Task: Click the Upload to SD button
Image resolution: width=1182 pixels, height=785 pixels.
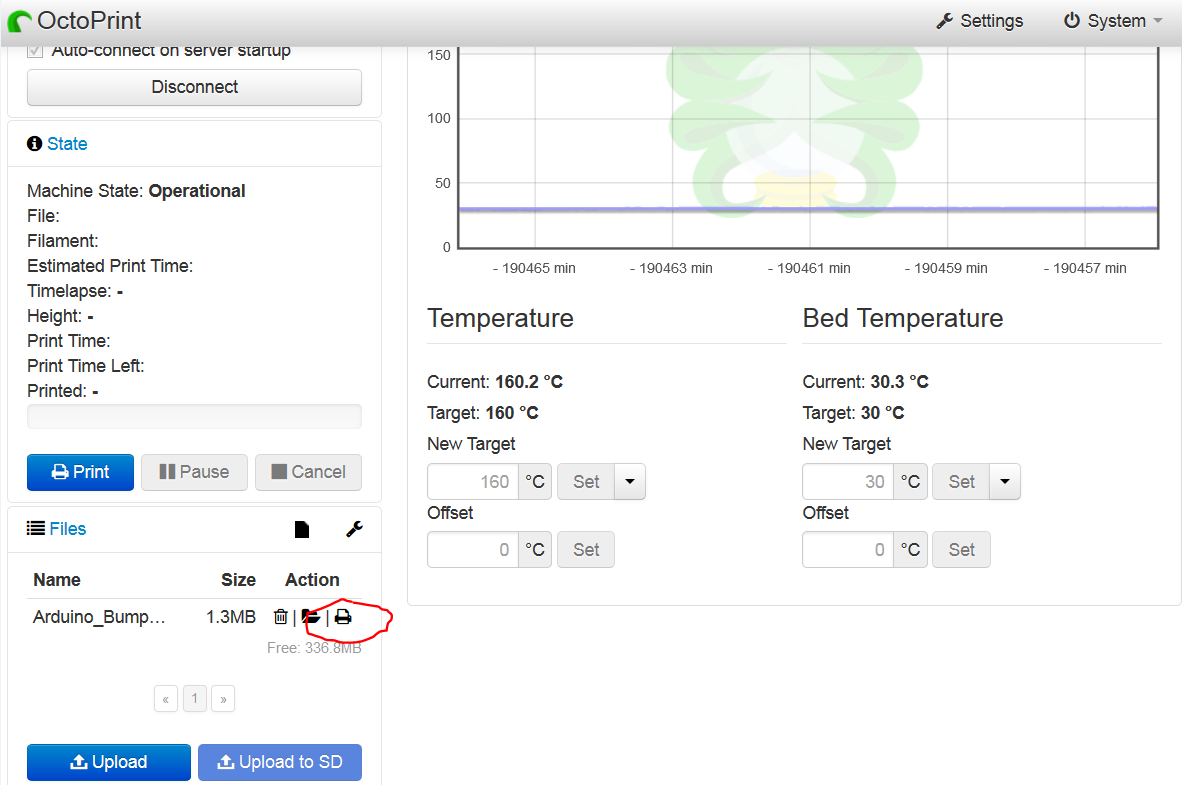Action: click(280, 762)
